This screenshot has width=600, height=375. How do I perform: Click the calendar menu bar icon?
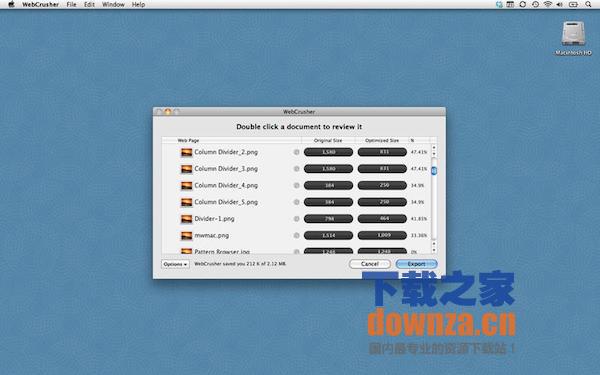[510, 4]
